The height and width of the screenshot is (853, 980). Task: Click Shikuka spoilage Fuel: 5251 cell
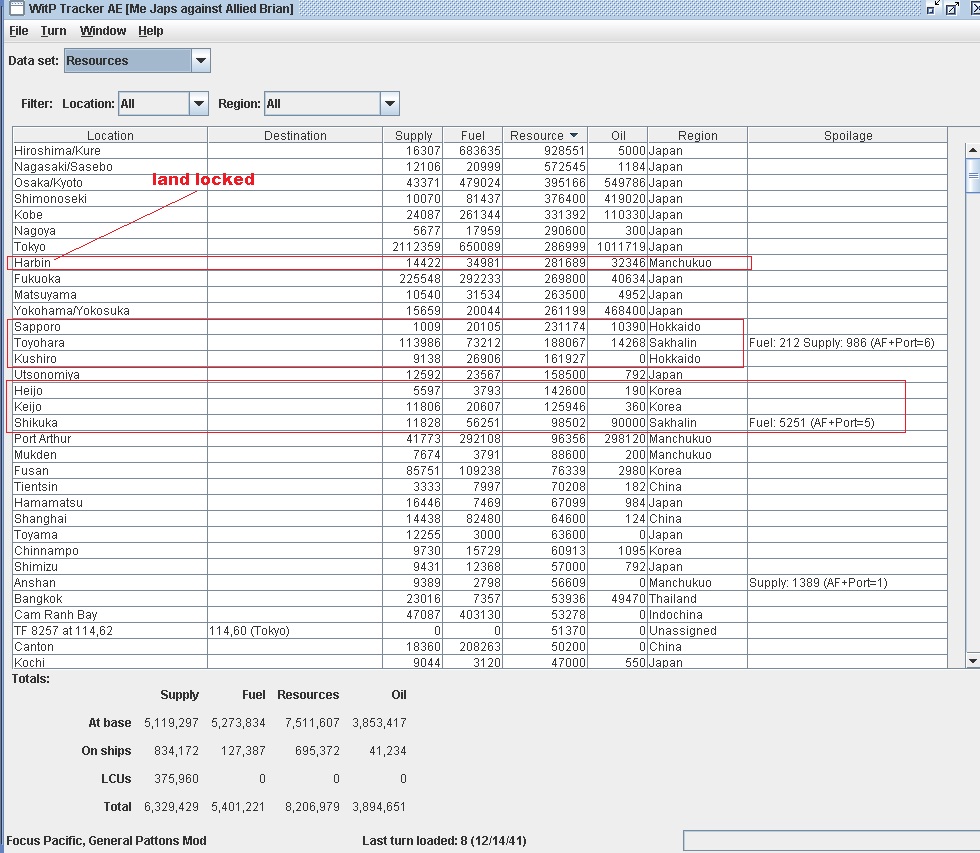coord(848,423)
